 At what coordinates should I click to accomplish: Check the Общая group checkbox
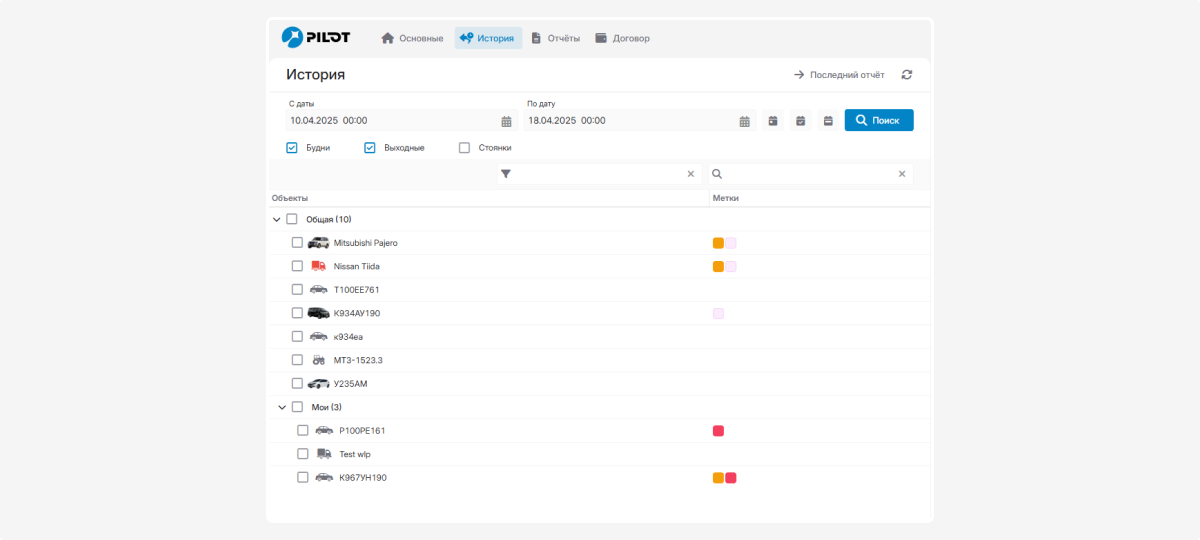coord(292,219)
